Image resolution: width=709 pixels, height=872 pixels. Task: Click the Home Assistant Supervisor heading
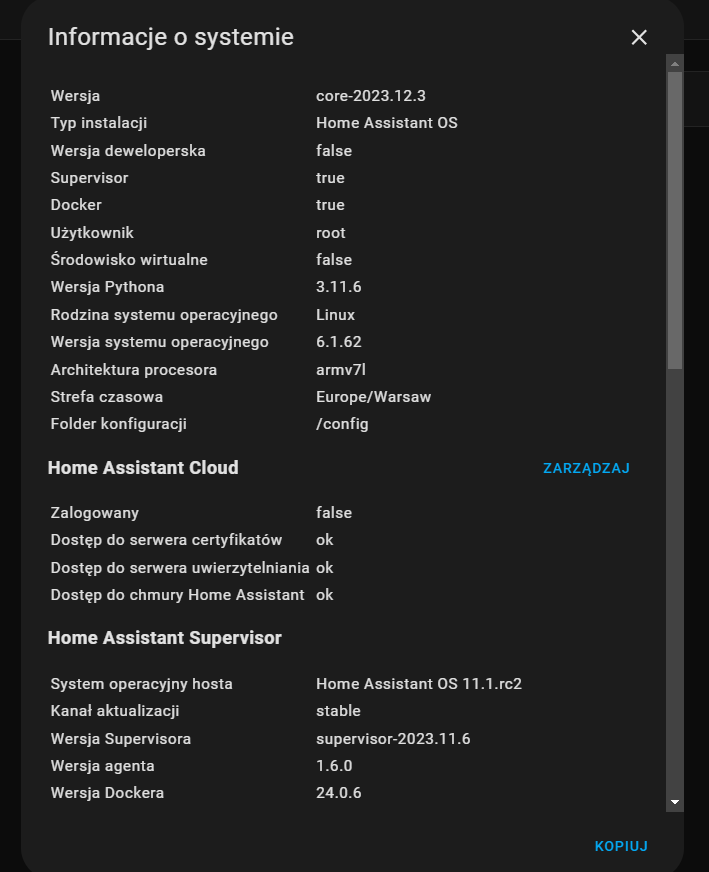165,638
